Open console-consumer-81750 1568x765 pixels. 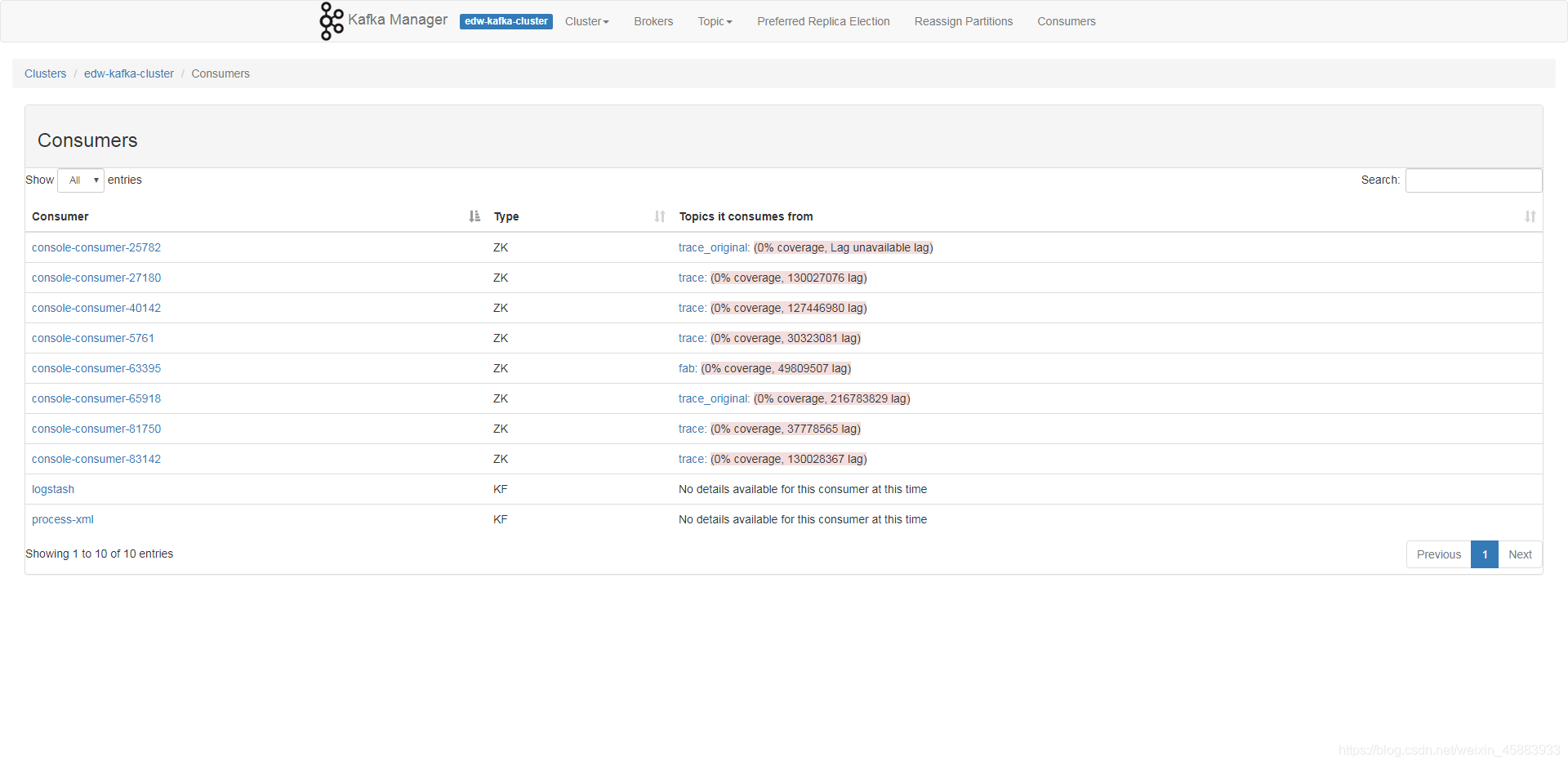click(x=96, y=429)
